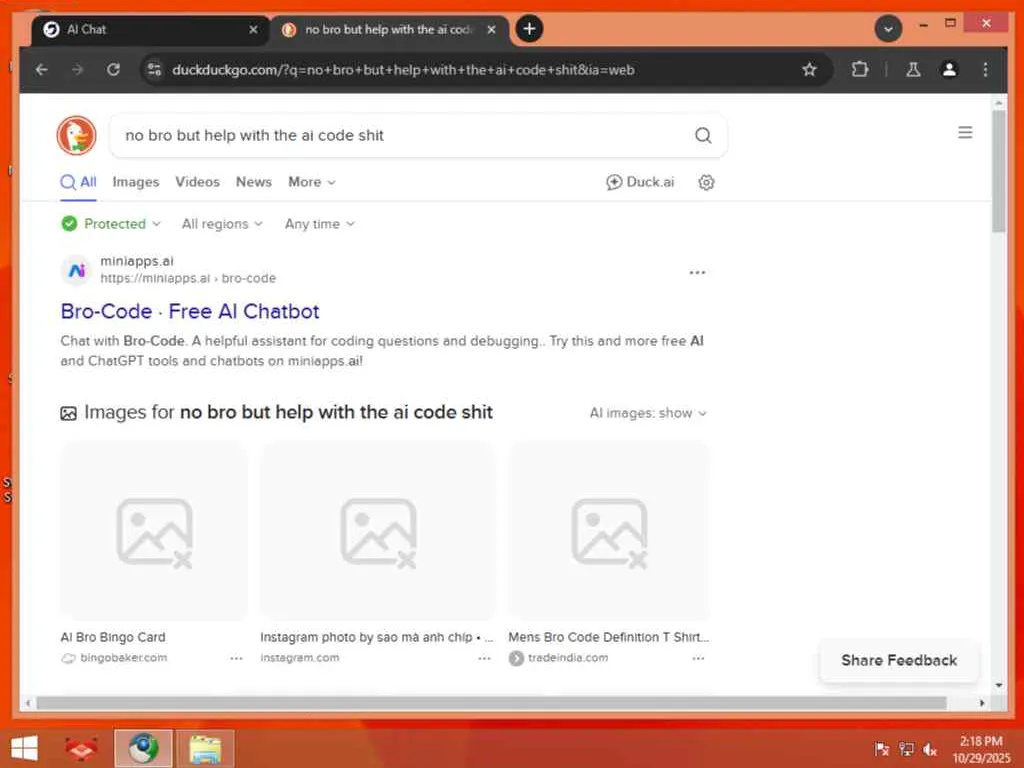The height and width of the screenshot is (768, 1024).
Task: View site information icon in address bar
Action: tap(154, 69)
